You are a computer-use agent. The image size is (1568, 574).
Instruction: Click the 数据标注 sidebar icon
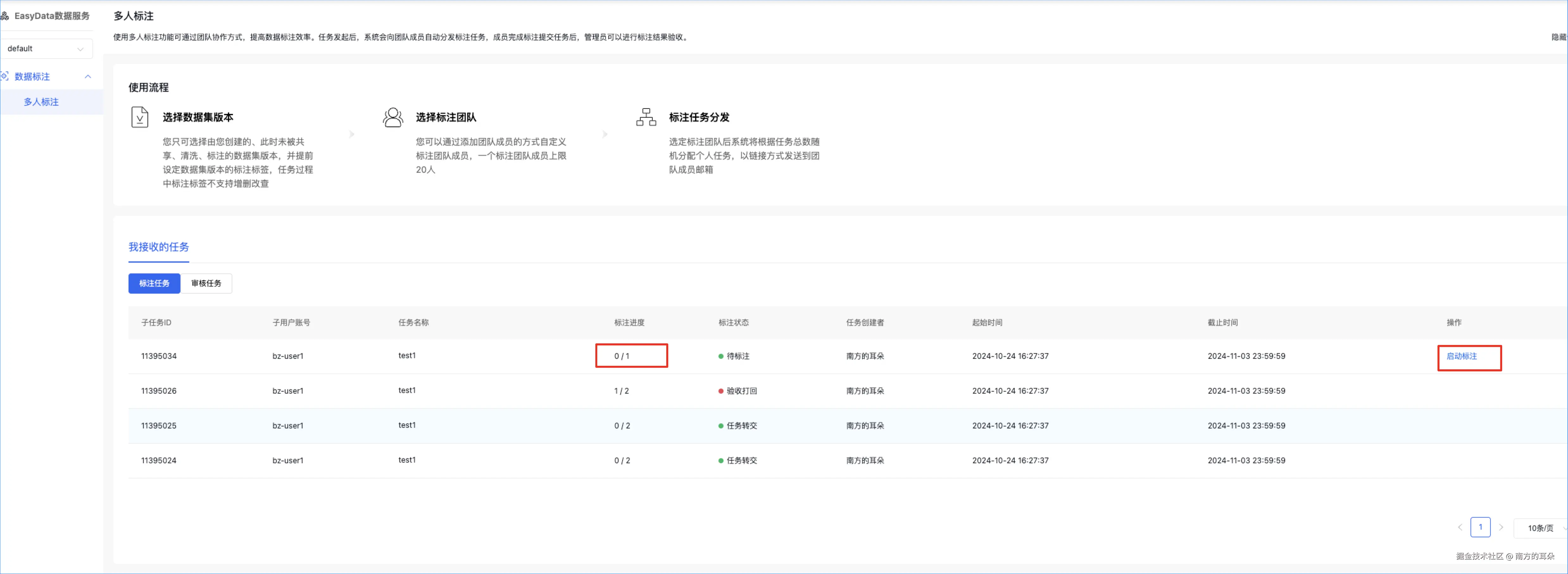[x=5, y=76]
